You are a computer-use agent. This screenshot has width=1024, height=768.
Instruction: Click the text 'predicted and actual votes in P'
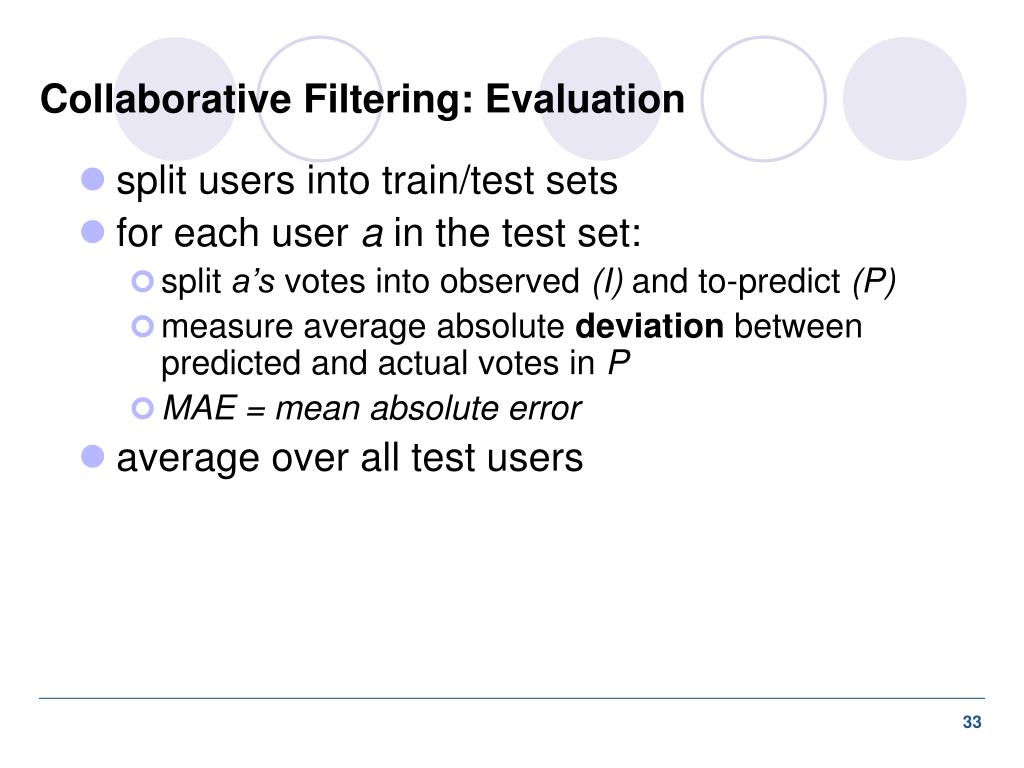tap(396, 363)
